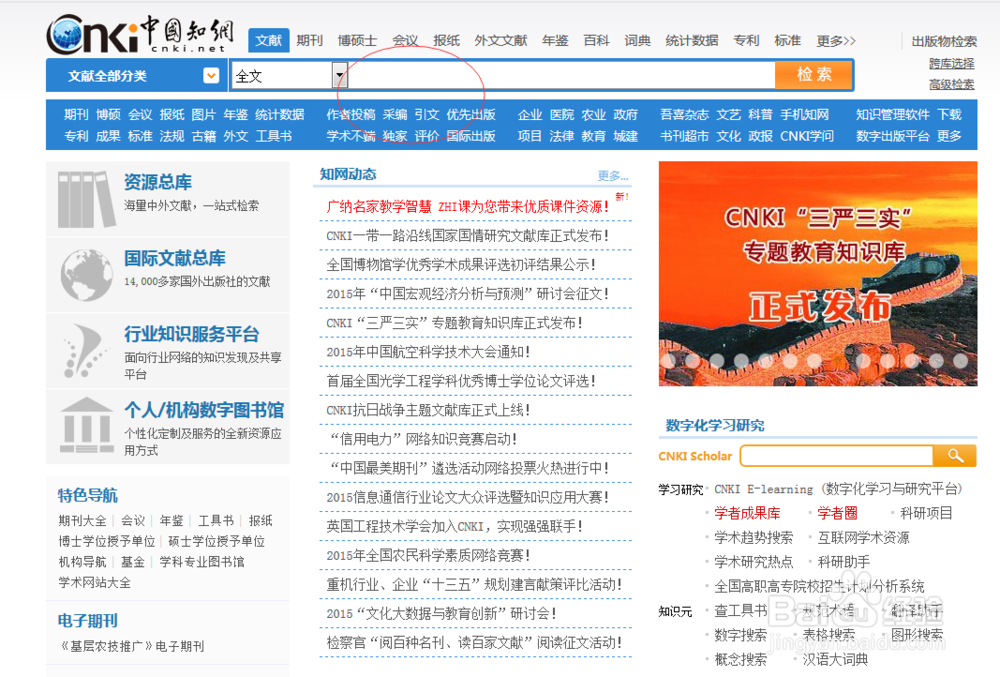
Task: Click 知识管理软件 link
Action: (893, 115)
